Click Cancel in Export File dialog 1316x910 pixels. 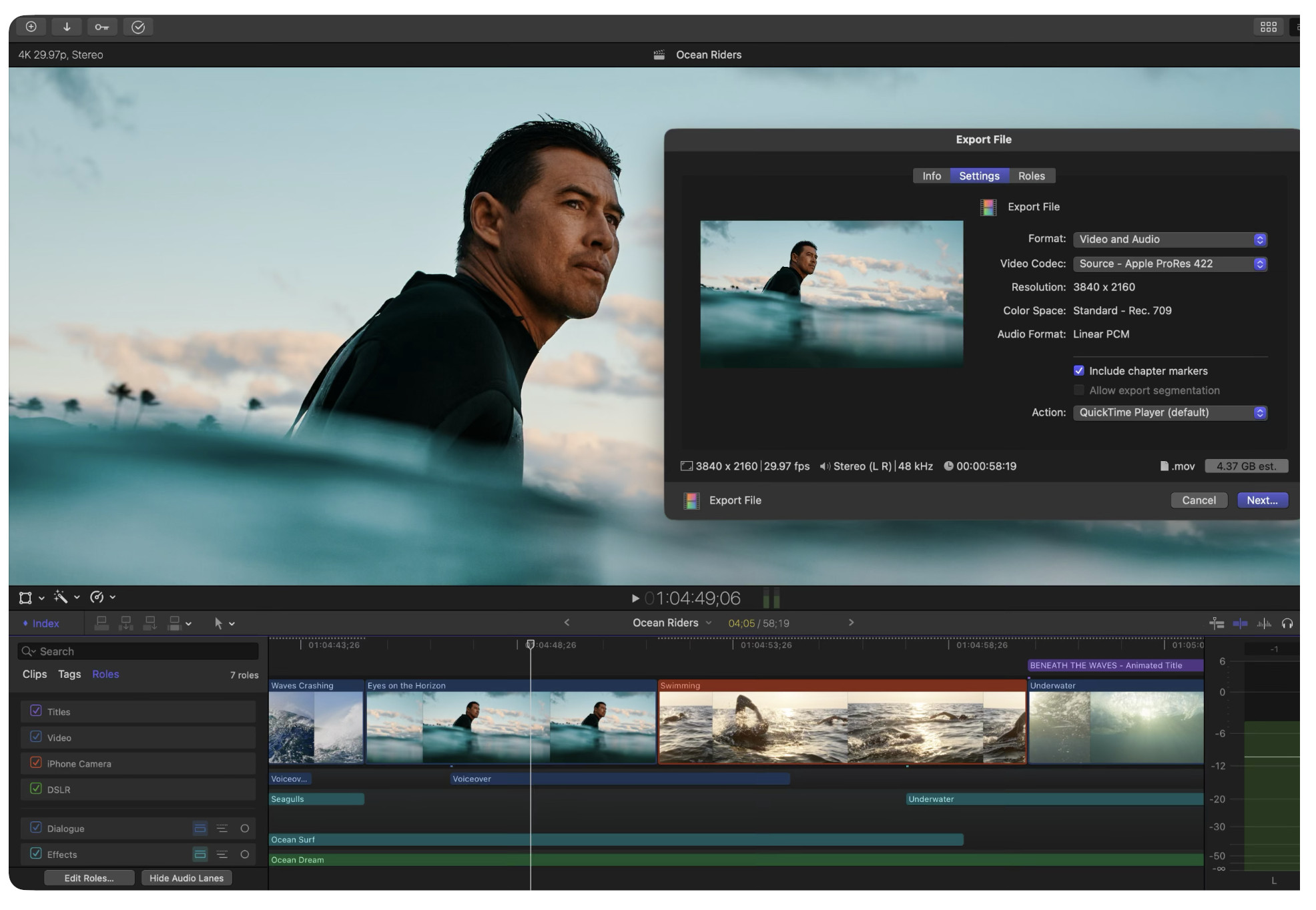pyautogui.click(x=1199, y=500)
